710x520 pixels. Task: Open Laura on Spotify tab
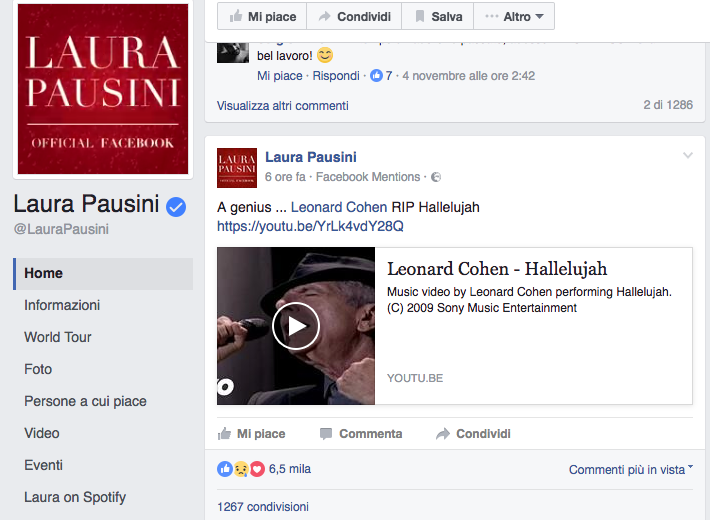click(x=75, y=497)
